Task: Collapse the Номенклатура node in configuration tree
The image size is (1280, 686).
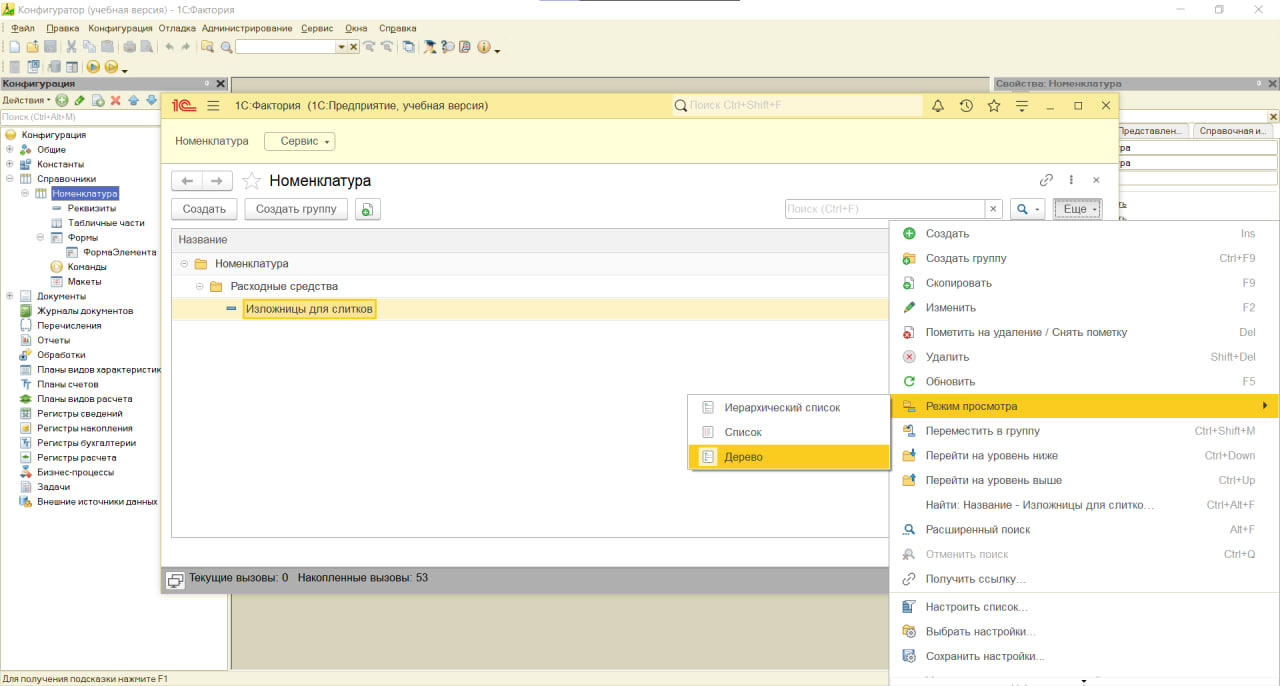Action: tap(25, 193)
